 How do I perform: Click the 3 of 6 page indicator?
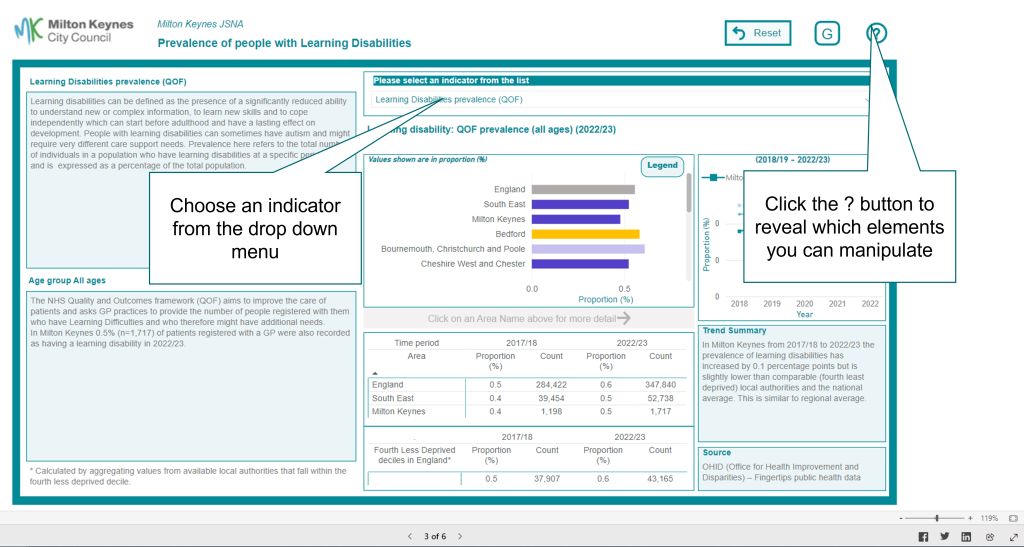tap(435, 536)
